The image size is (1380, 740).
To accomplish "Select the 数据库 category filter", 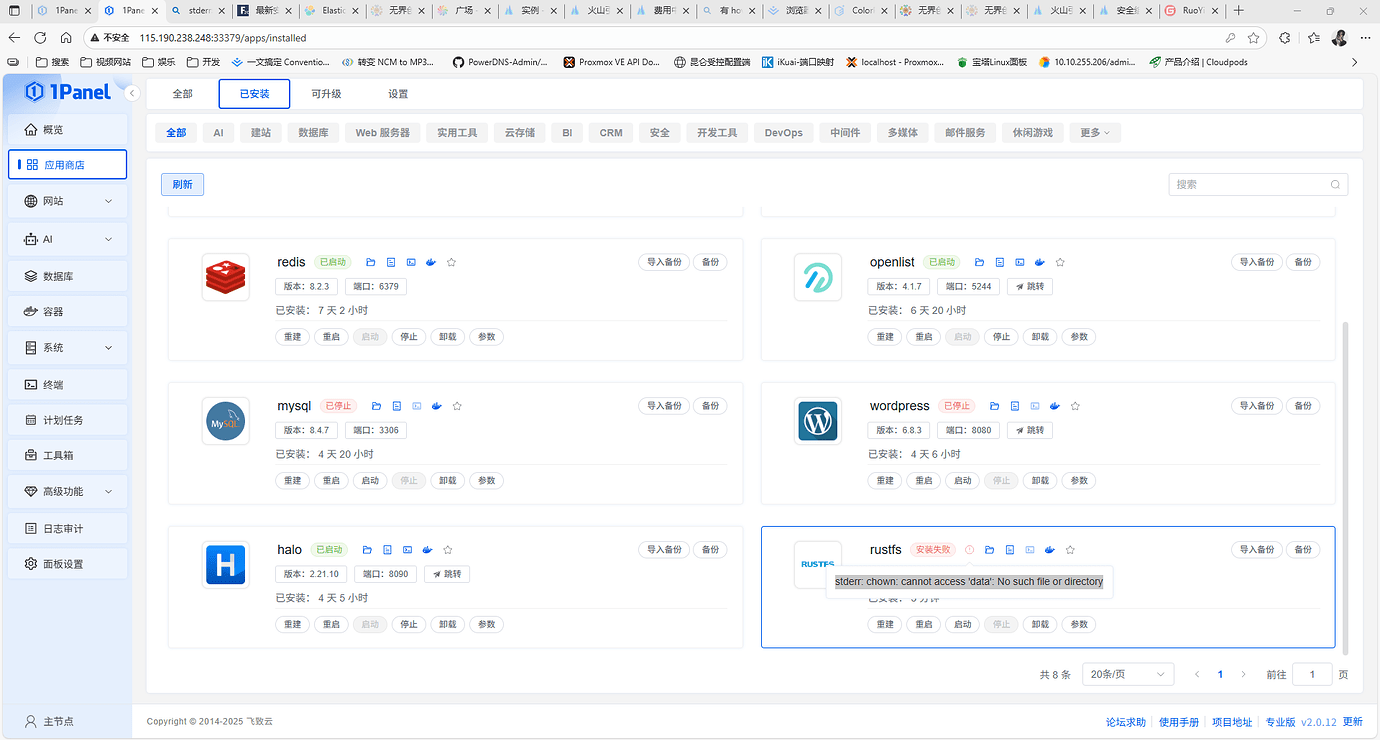I will 313,131.
